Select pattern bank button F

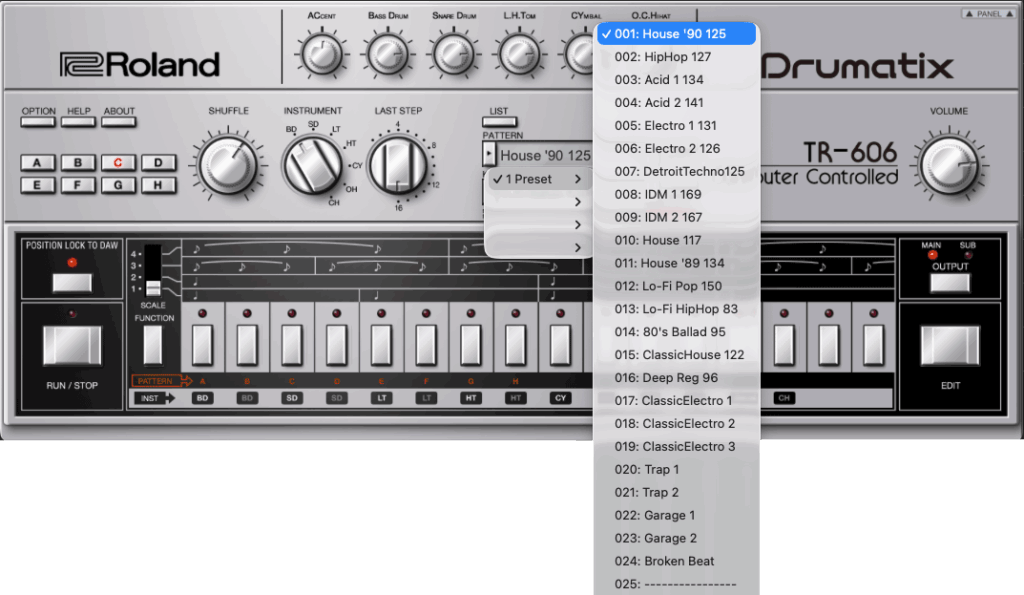[78, 185]
